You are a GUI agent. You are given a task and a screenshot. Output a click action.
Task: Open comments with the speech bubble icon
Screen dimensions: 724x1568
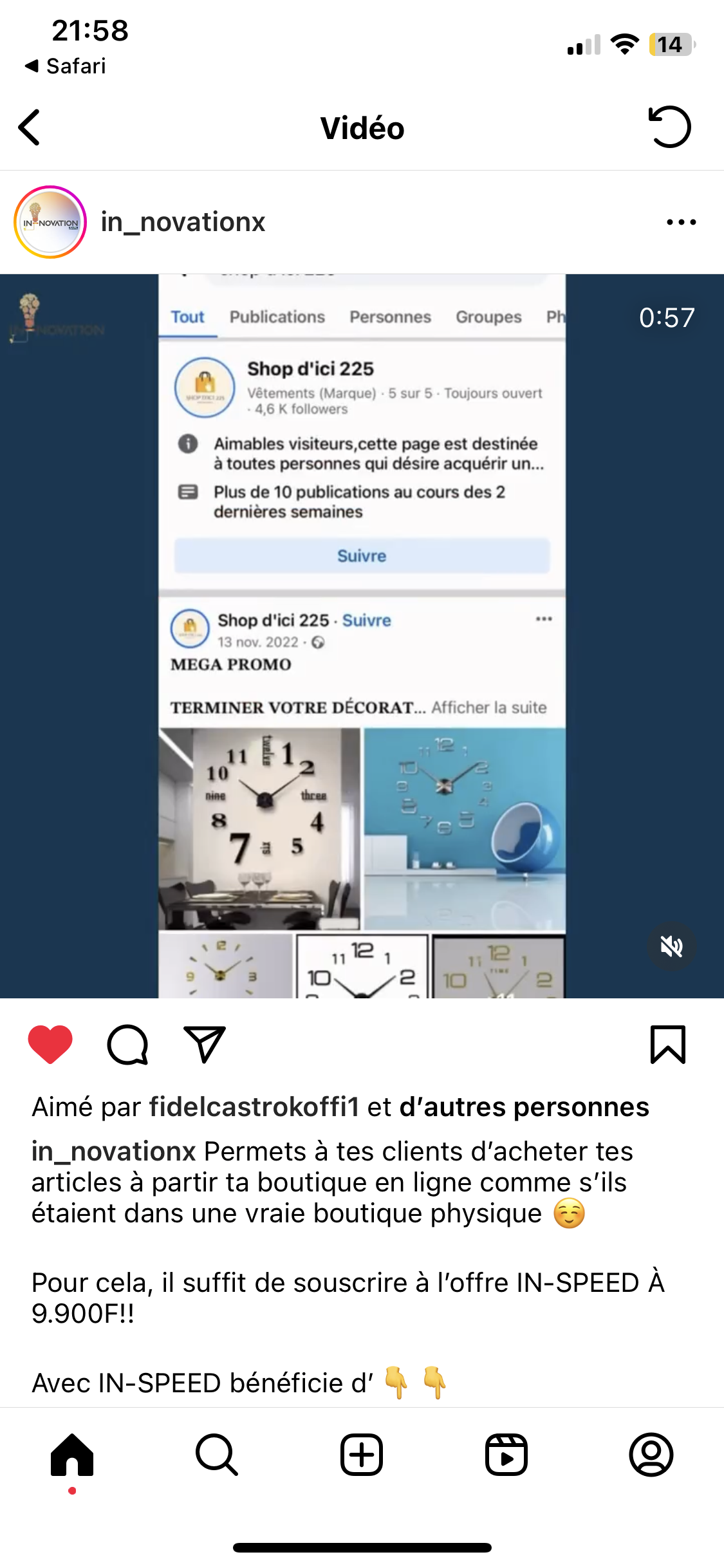click(x=127, y=1044)
